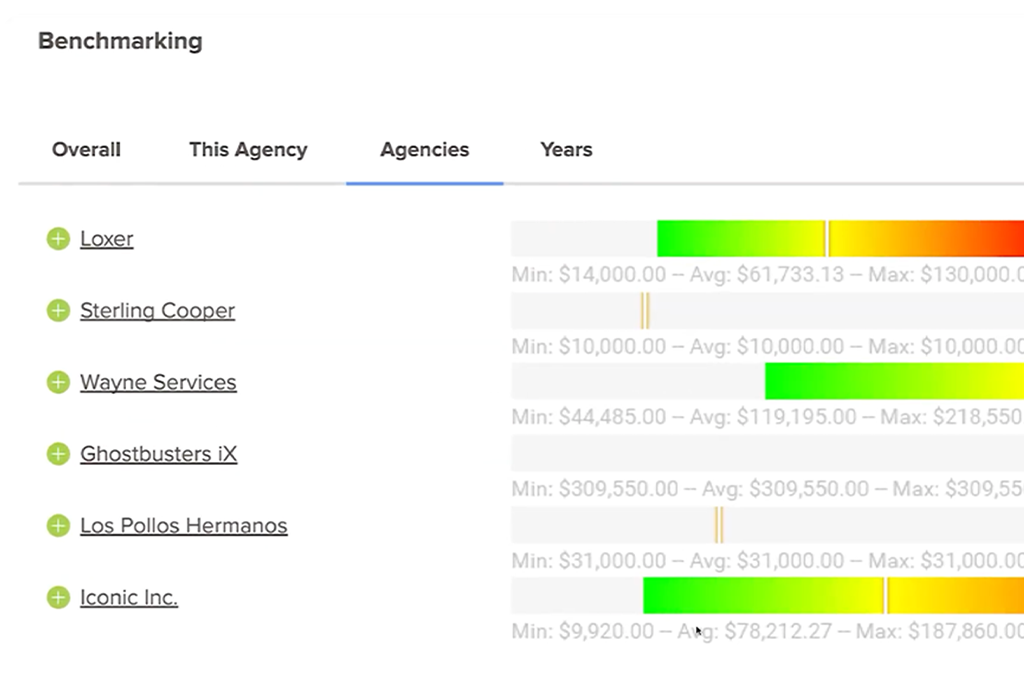Click the Loxer benchmark gradient bar
Screen dimensions: 1024x676
coord(840,238)
